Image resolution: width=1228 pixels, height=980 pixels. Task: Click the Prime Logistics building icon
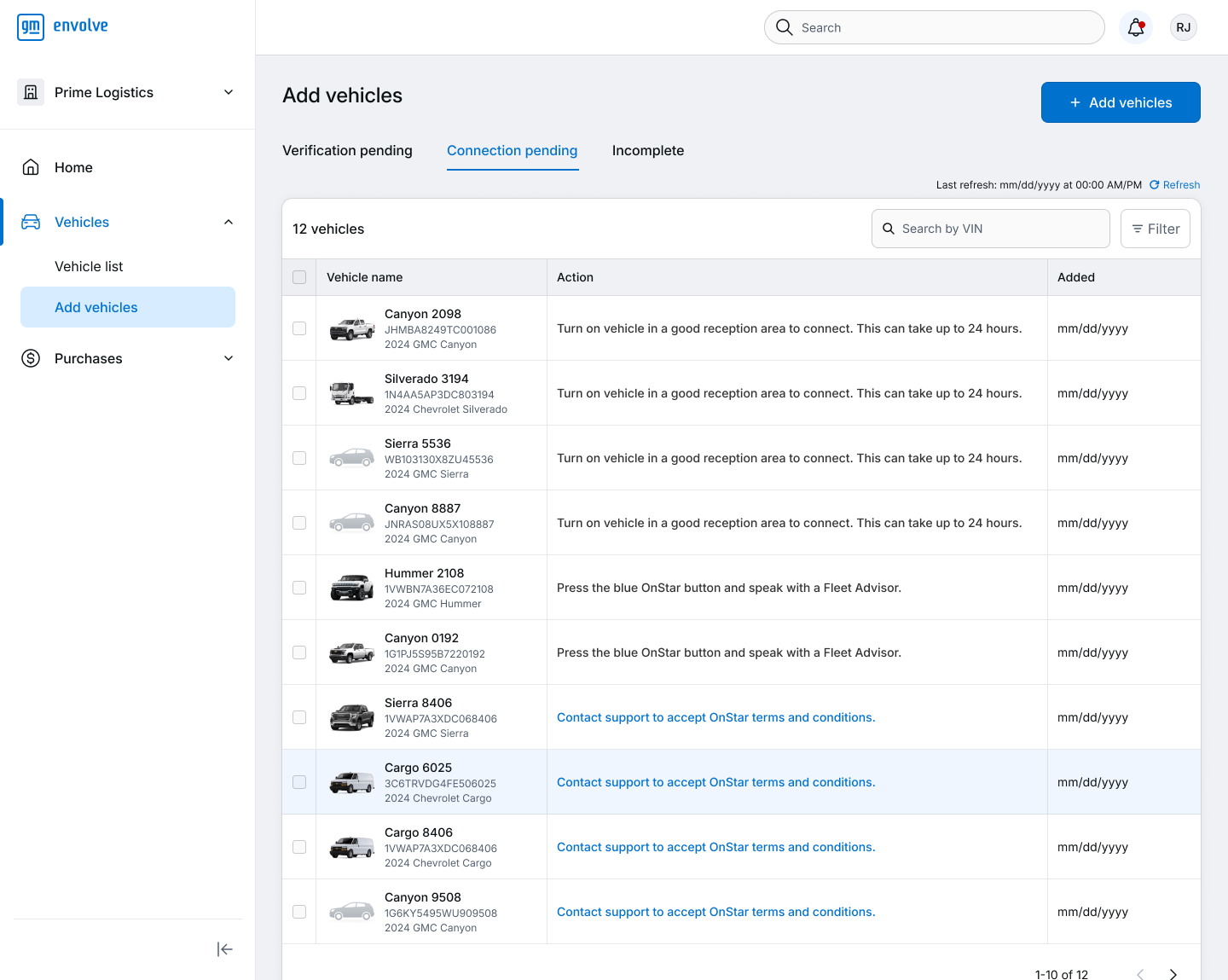(31, 92)
